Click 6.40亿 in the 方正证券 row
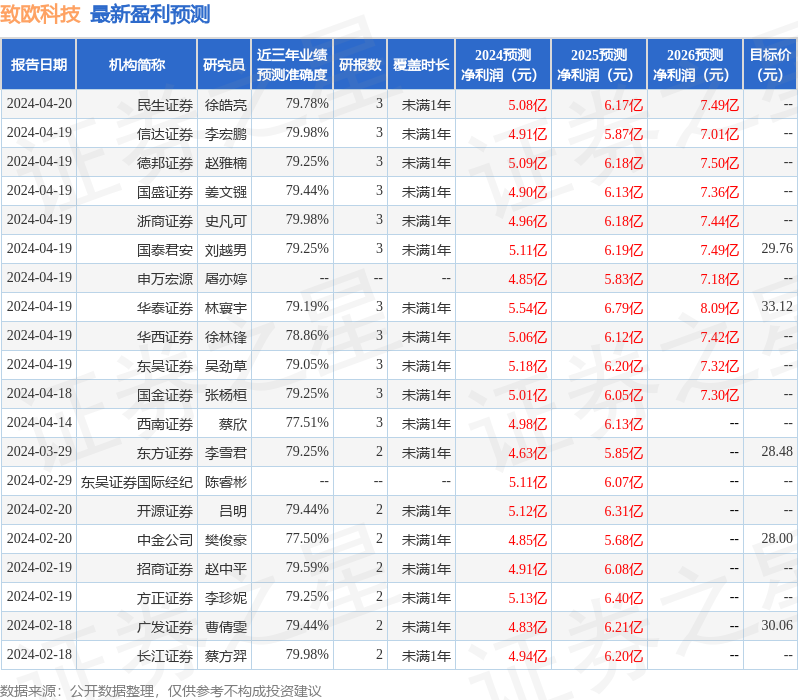Screen dimensions: 798x700 point(624,598)
